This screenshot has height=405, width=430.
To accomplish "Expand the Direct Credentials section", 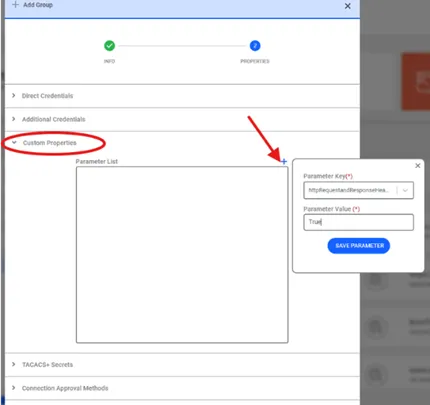I will pos(14,96).
